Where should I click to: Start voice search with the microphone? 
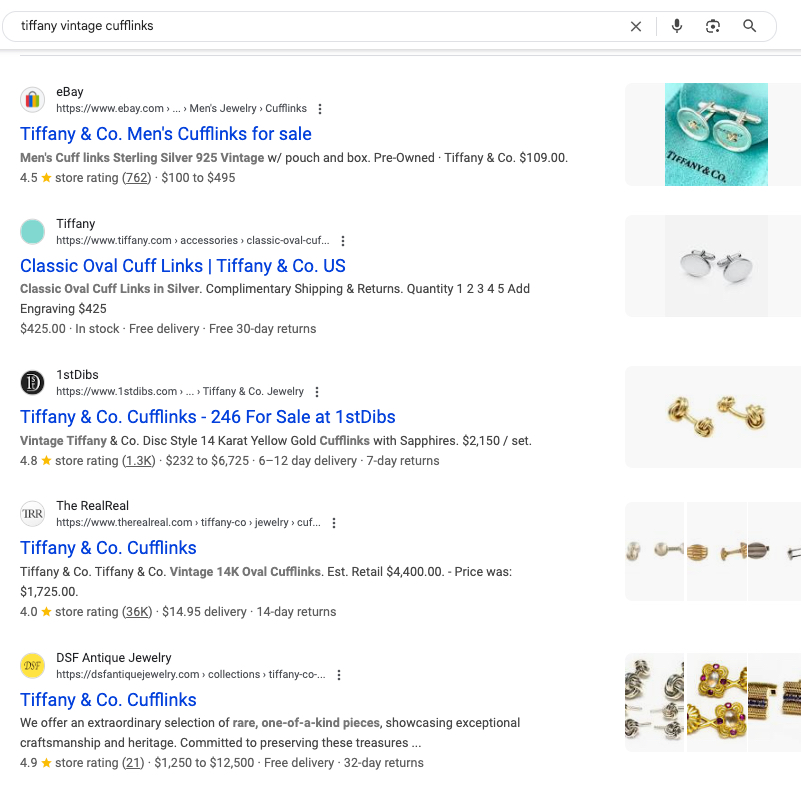677,26
